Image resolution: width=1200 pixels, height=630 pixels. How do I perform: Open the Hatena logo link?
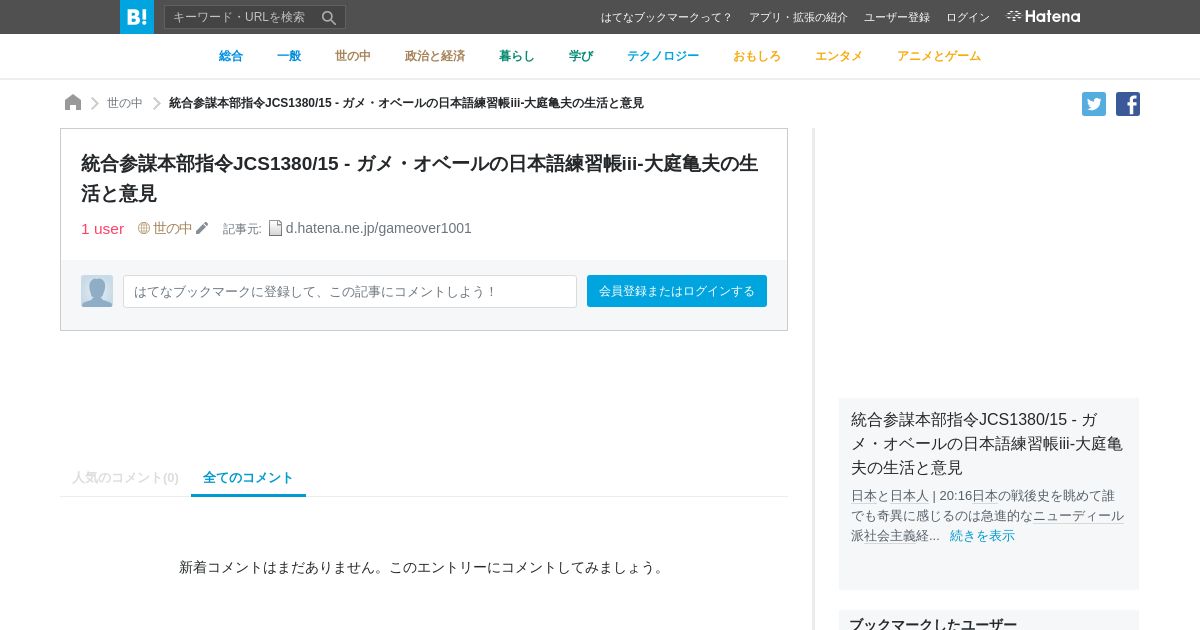1043,16
